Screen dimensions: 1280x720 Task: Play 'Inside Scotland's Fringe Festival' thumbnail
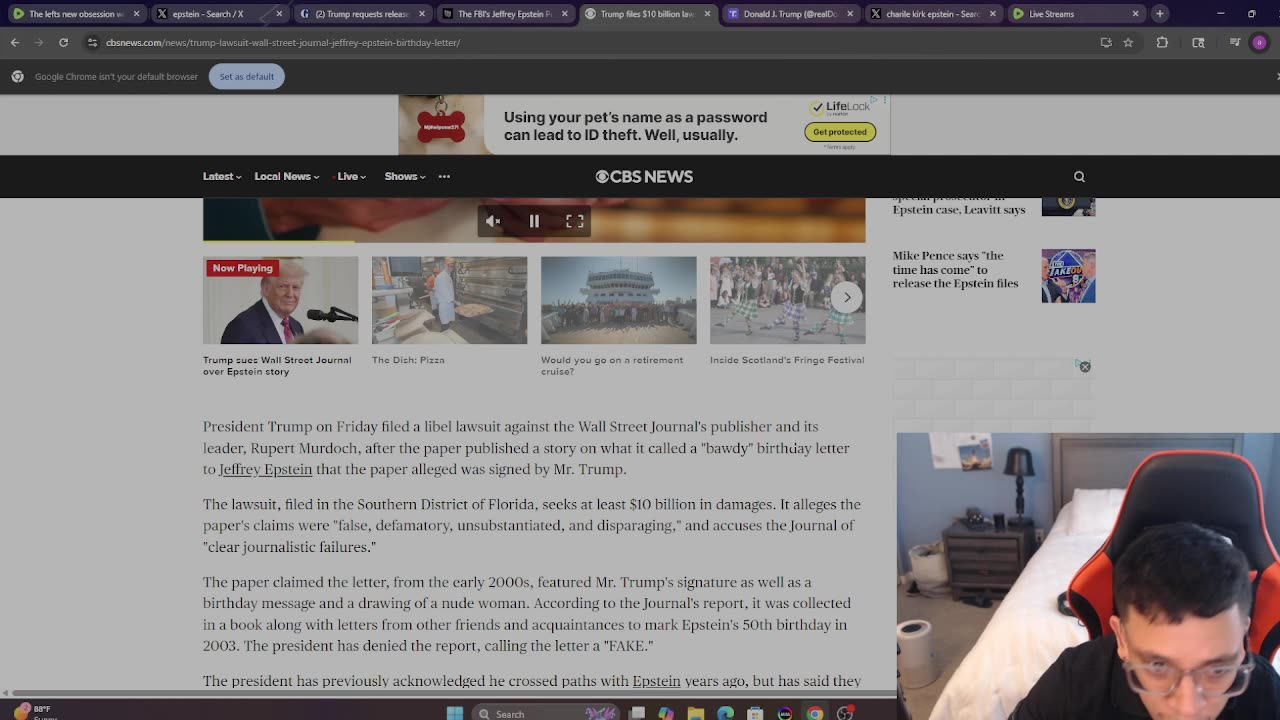pos(787,300)
